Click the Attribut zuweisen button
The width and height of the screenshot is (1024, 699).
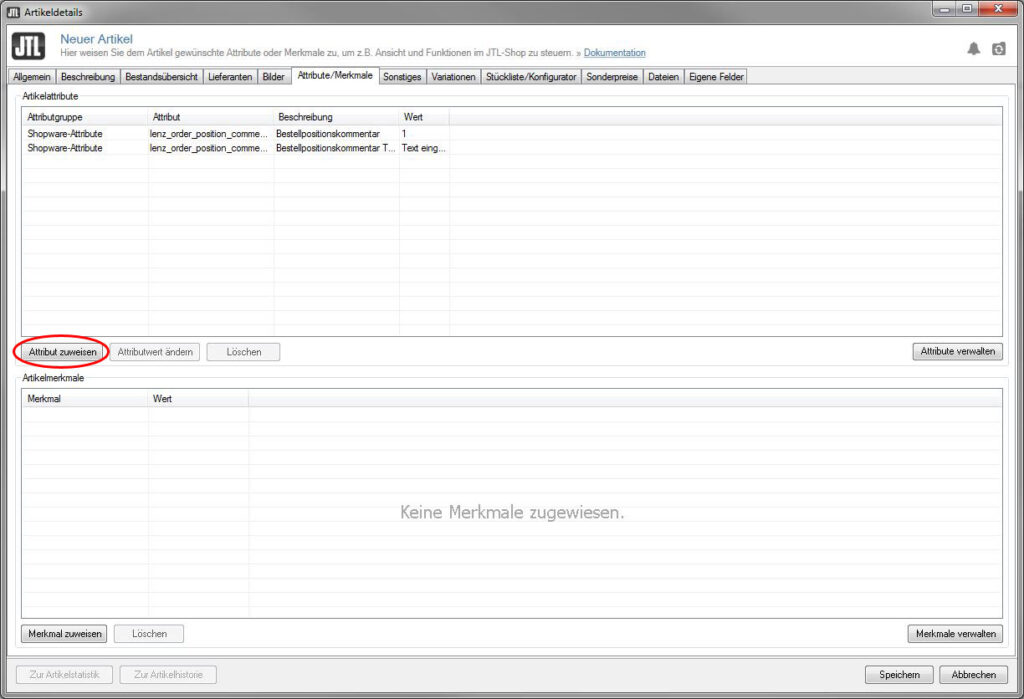[x=63, y=352]
